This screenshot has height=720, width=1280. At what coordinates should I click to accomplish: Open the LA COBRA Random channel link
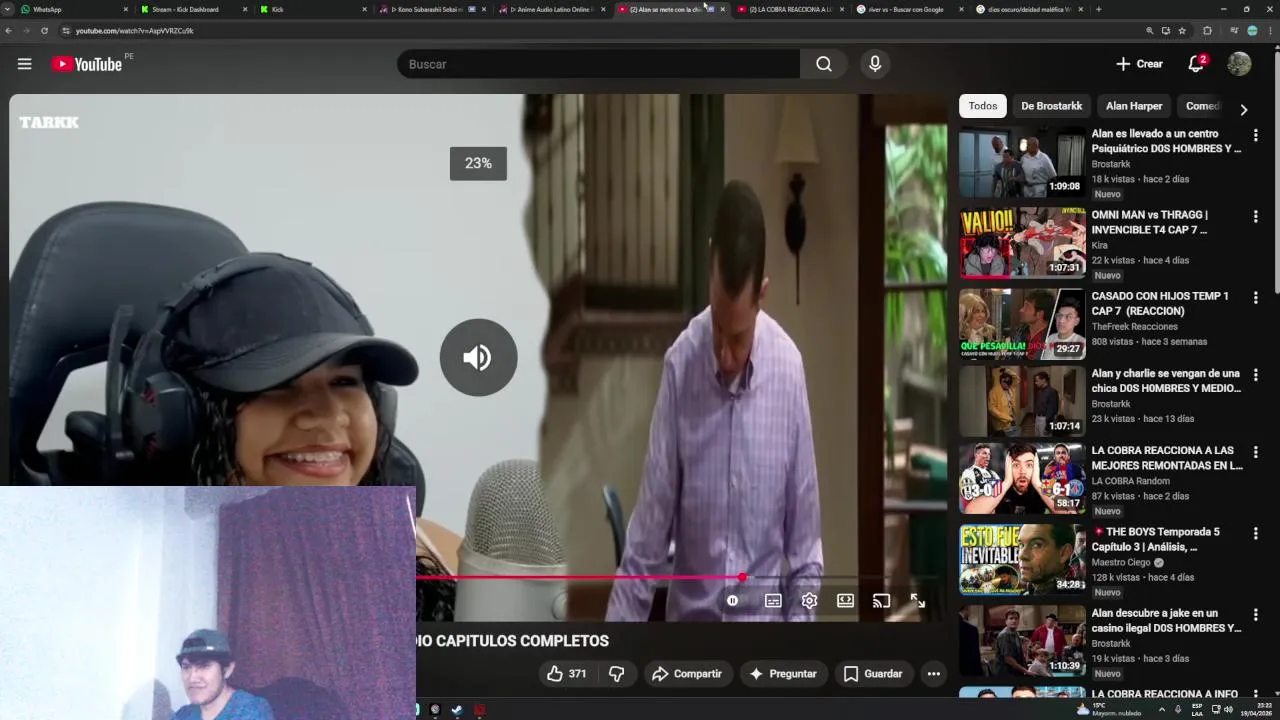(1130, 481)
